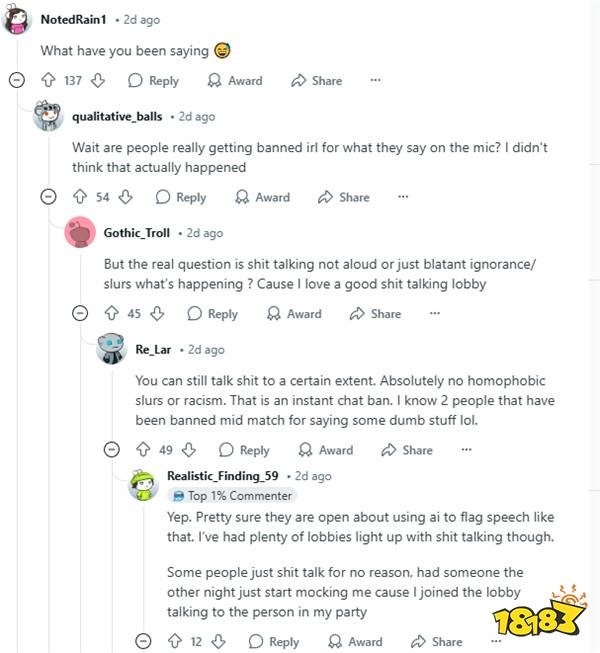The height and width of the screenshot is (653, 600).
Task: Upvote NotedRain1's comment
Action: [48, 81]
